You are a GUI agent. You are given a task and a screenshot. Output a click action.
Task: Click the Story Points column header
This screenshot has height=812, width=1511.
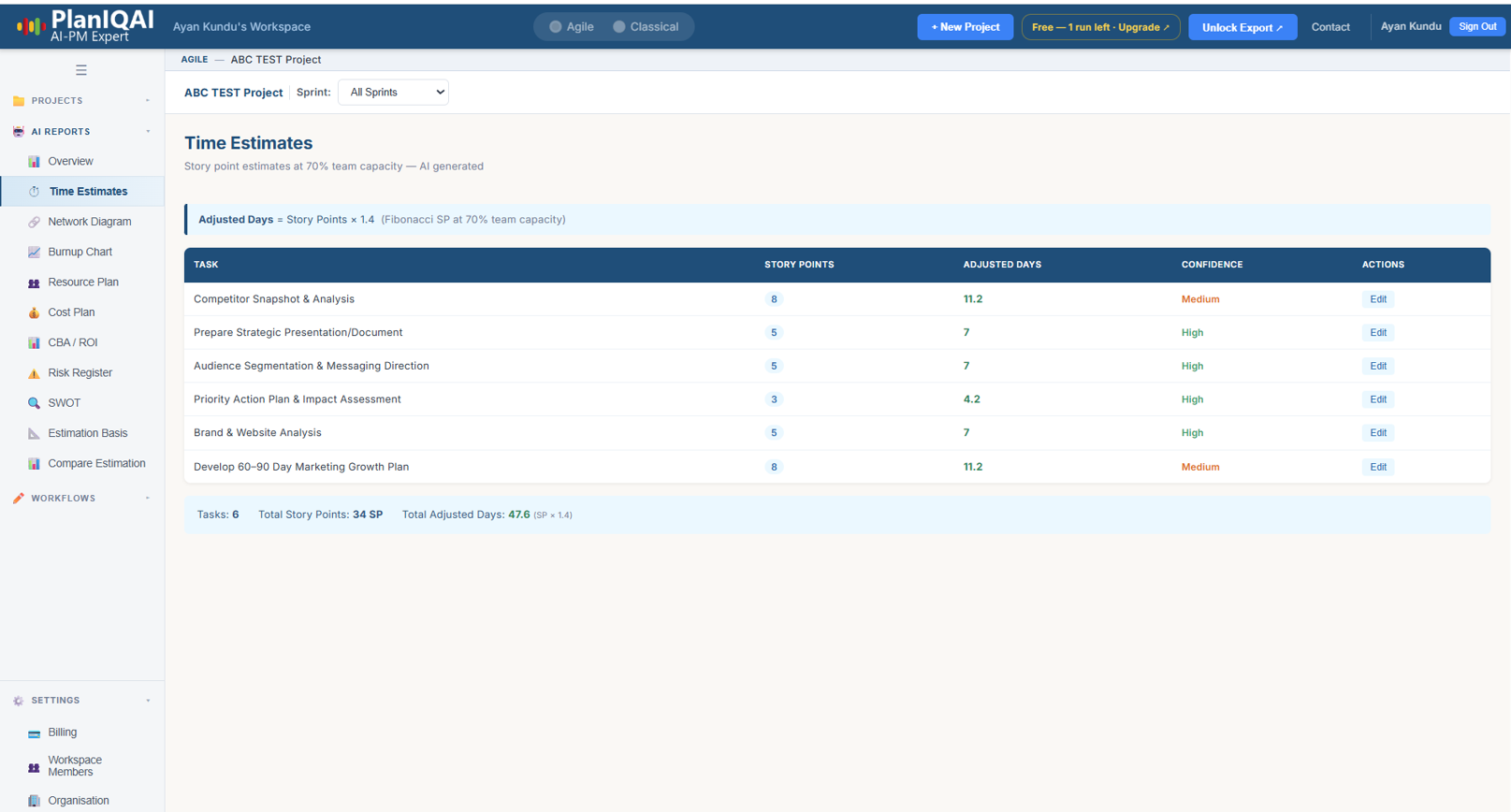pyautogui.click(x=799, y=265)
